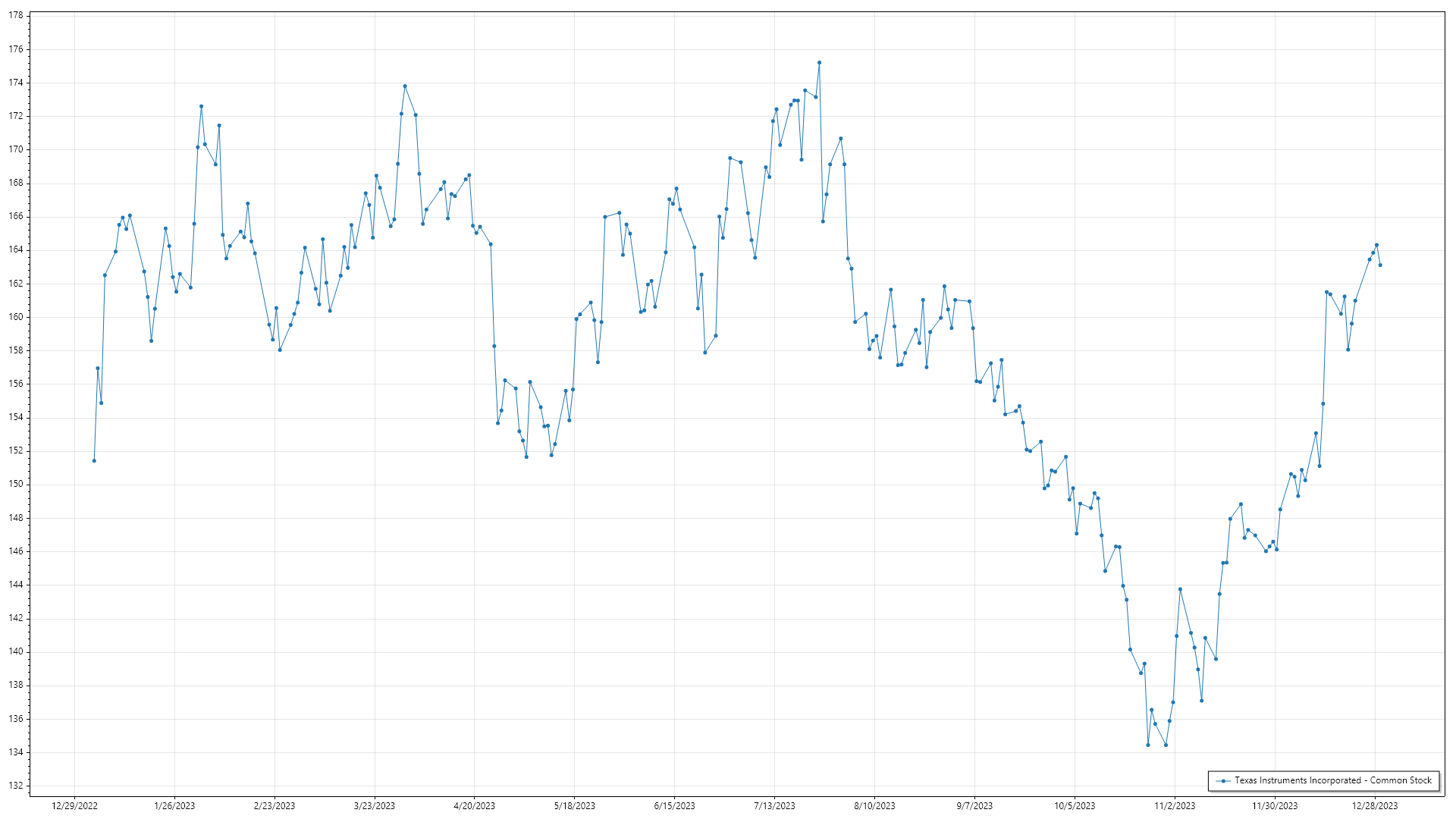Click the 2/23/2023 x-axis date label
This screenshot has width=1456, height=819.
point(275,806)
